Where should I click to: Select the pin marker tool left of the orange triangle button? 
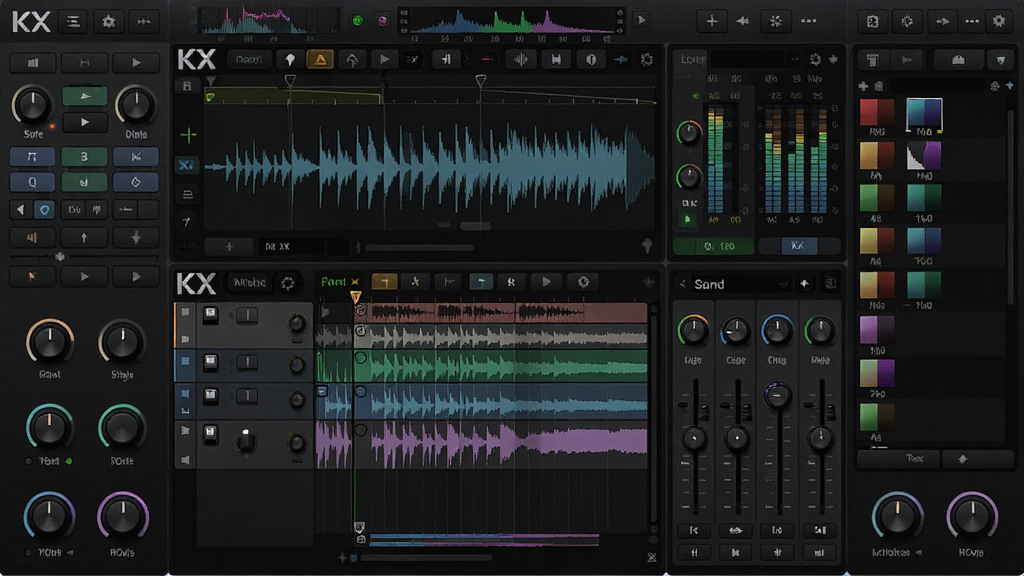click(290, 59)
